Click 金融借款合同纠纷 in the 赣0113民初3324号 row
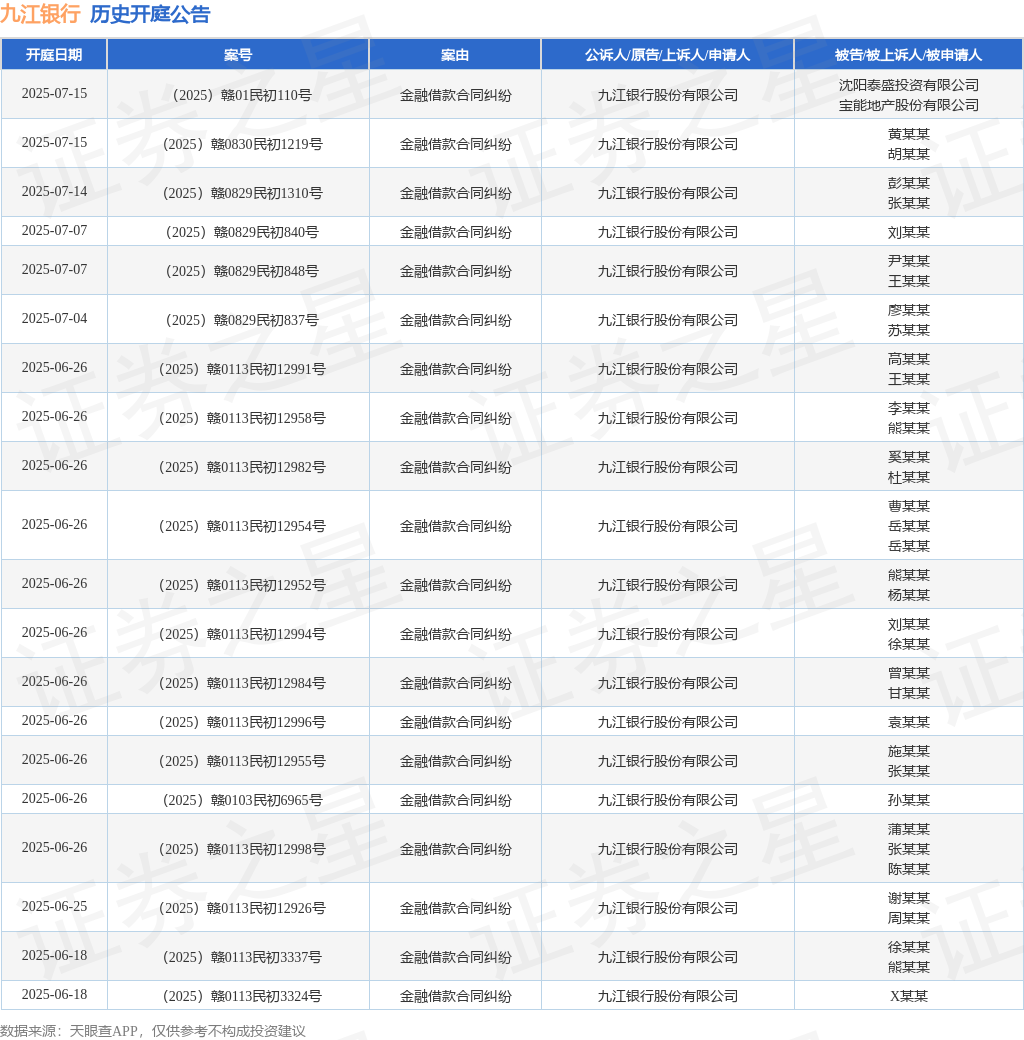 pyautogui.click(x=456, y=997)
